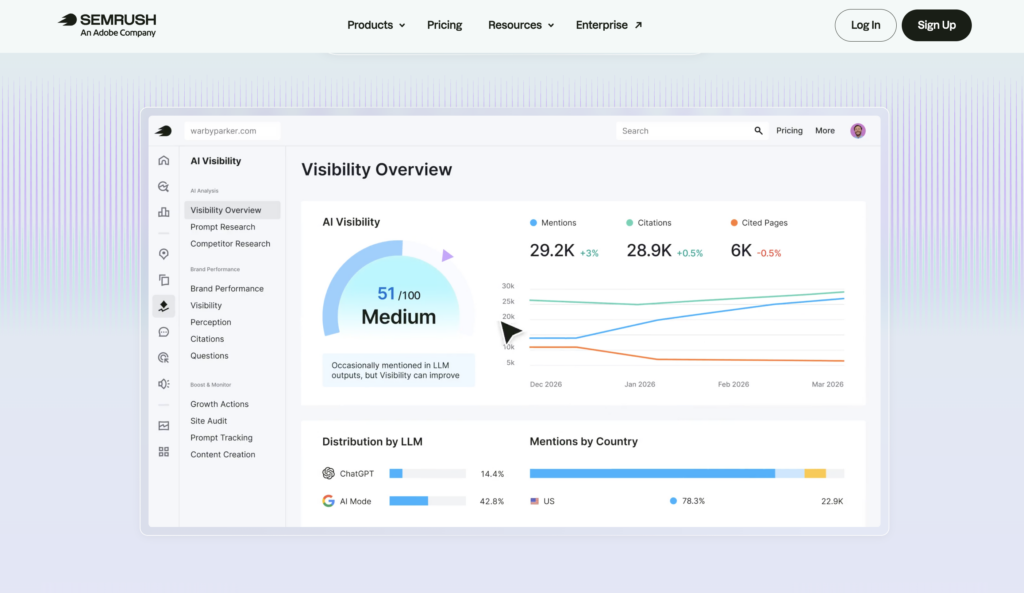Open the Enterprise external link
Image resolution: width=1024 pixels, height=593 pixels.
[609, 25]
